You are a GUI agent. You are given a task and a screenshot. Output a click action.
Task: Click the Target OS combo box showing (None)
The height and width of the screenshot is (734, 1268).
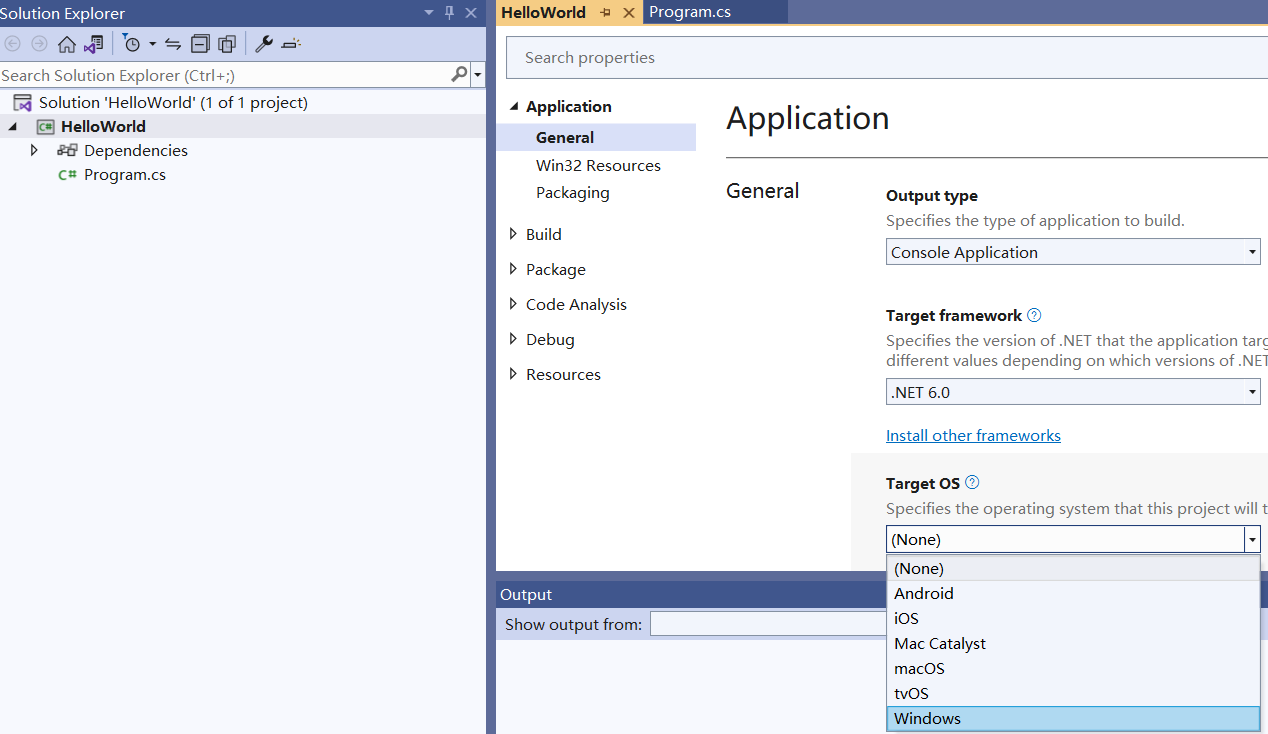tap(1073, 539)
